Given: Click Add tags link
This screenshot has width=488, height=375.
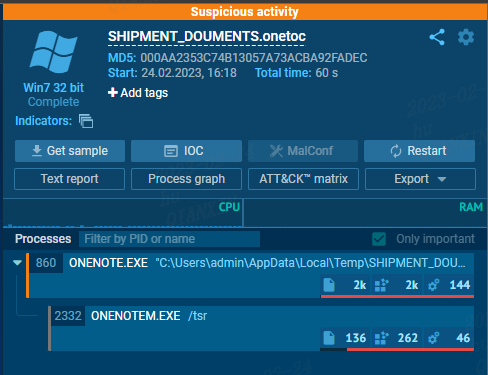Looking at the screenshot, I should [x=138, y=93].
